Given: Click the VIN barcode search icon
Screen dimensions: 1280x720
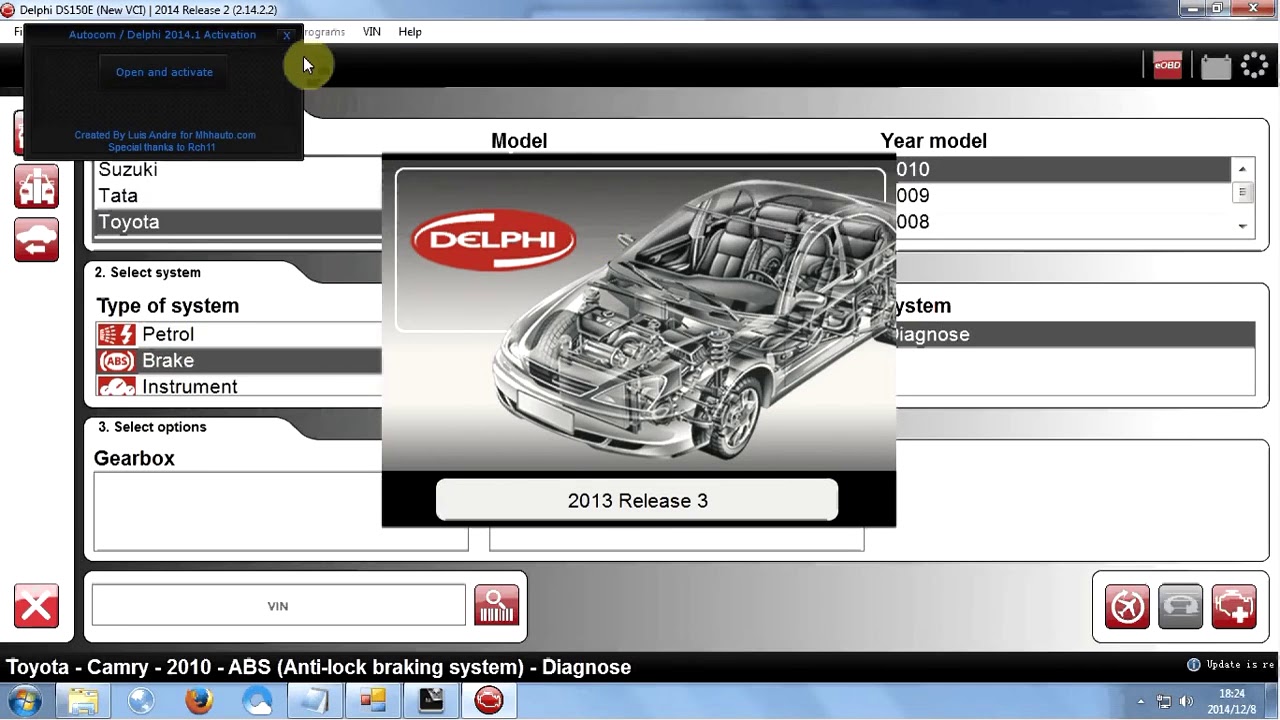Looking at the screenshot, I should pos(496,605).
